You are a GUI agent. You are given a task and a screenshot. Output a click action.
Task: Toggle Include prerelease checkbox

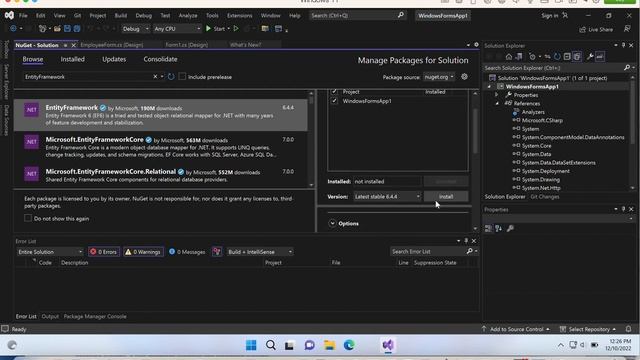(x=182, y=76)
